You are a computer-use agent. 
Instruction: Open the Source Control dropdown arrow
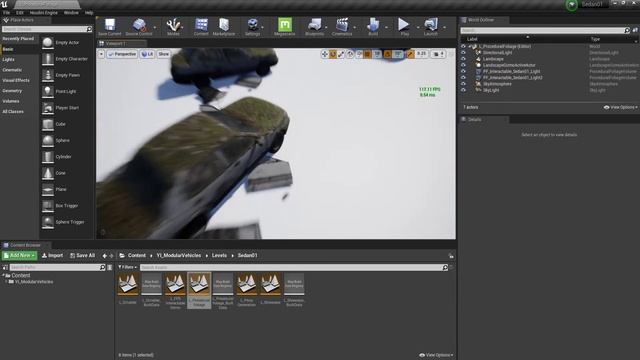point(155,27)
